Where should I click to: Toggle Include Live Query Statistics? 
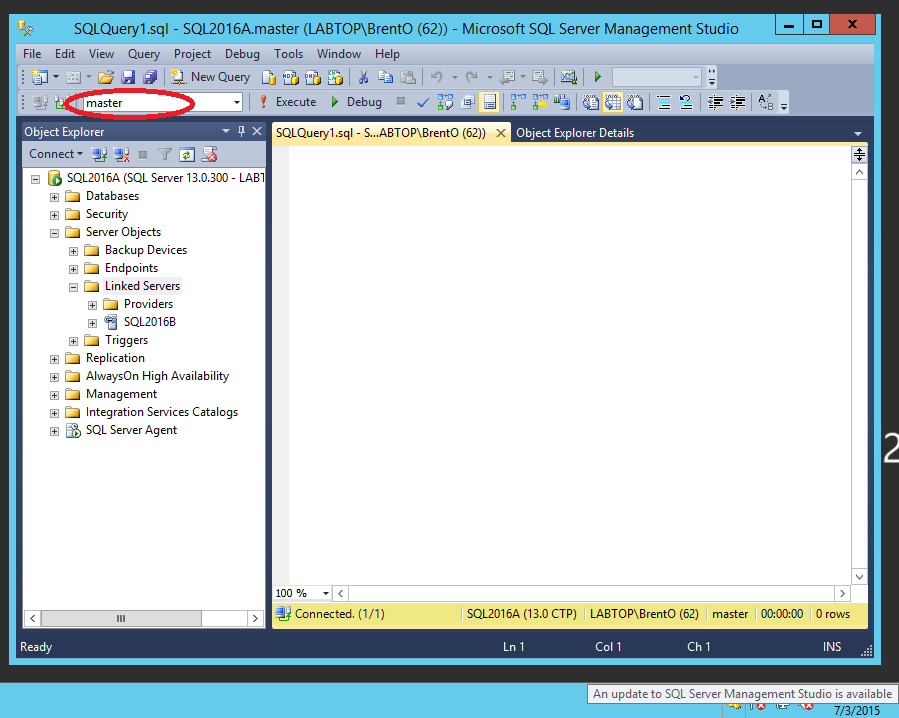[540, 103]
